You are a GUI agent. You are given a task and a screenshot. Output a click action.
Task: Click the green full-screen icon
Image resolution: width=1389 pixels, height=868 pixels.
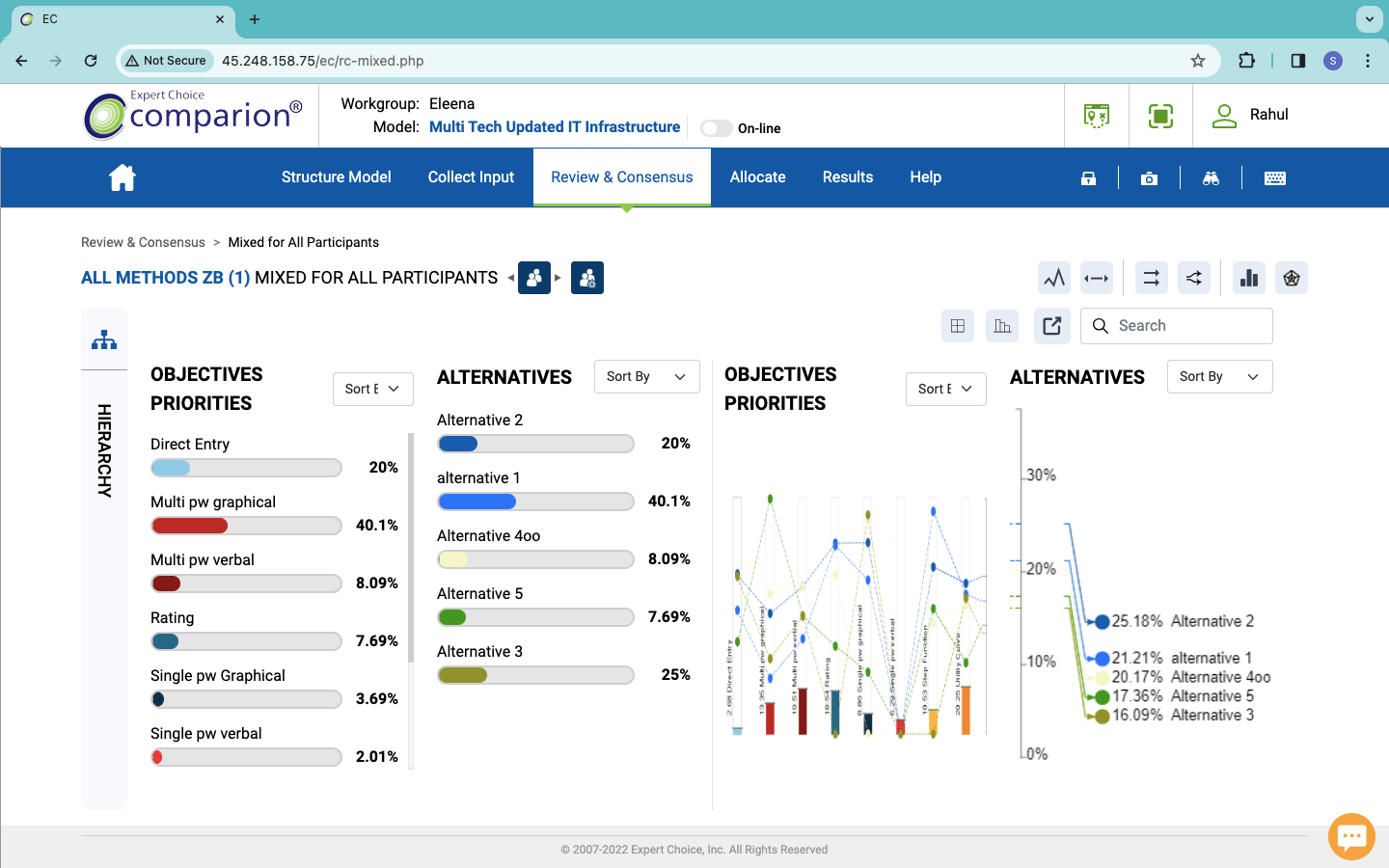click(1160, 117)
